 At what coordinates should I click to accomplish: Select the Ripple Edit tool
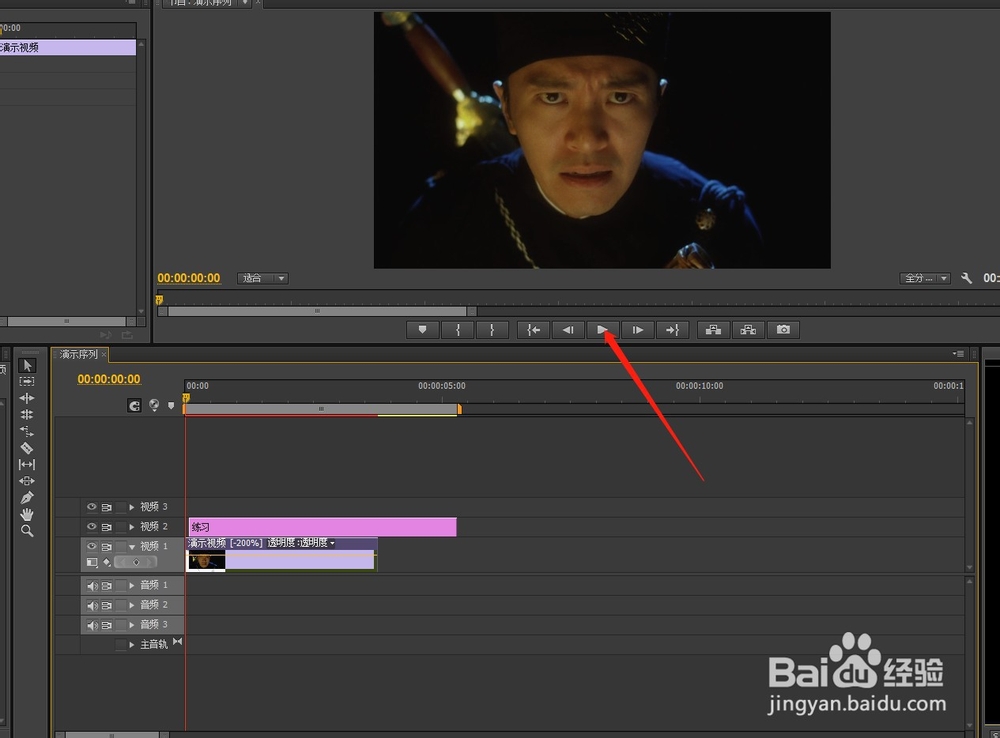pos(27,398)
